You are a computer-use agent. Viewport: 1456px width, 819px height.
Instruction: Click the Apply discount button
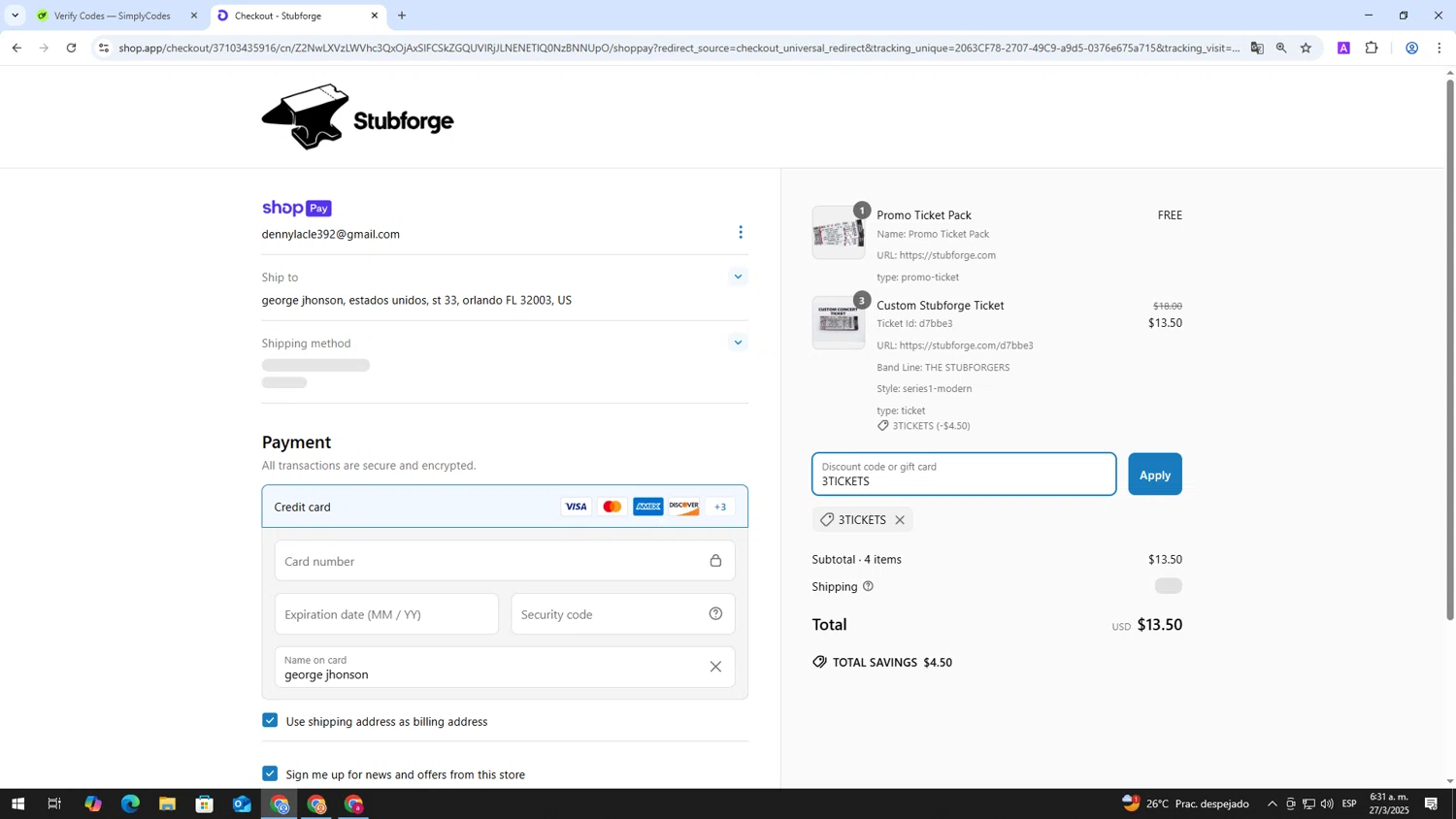(1155, 475)
